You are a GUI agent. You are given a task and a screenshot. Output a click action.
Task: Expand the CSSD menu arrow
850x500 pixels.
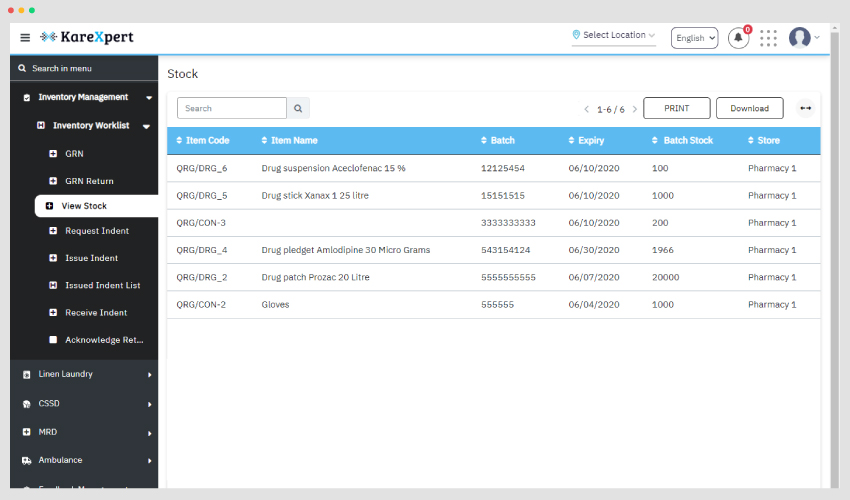tap(150, 405)
